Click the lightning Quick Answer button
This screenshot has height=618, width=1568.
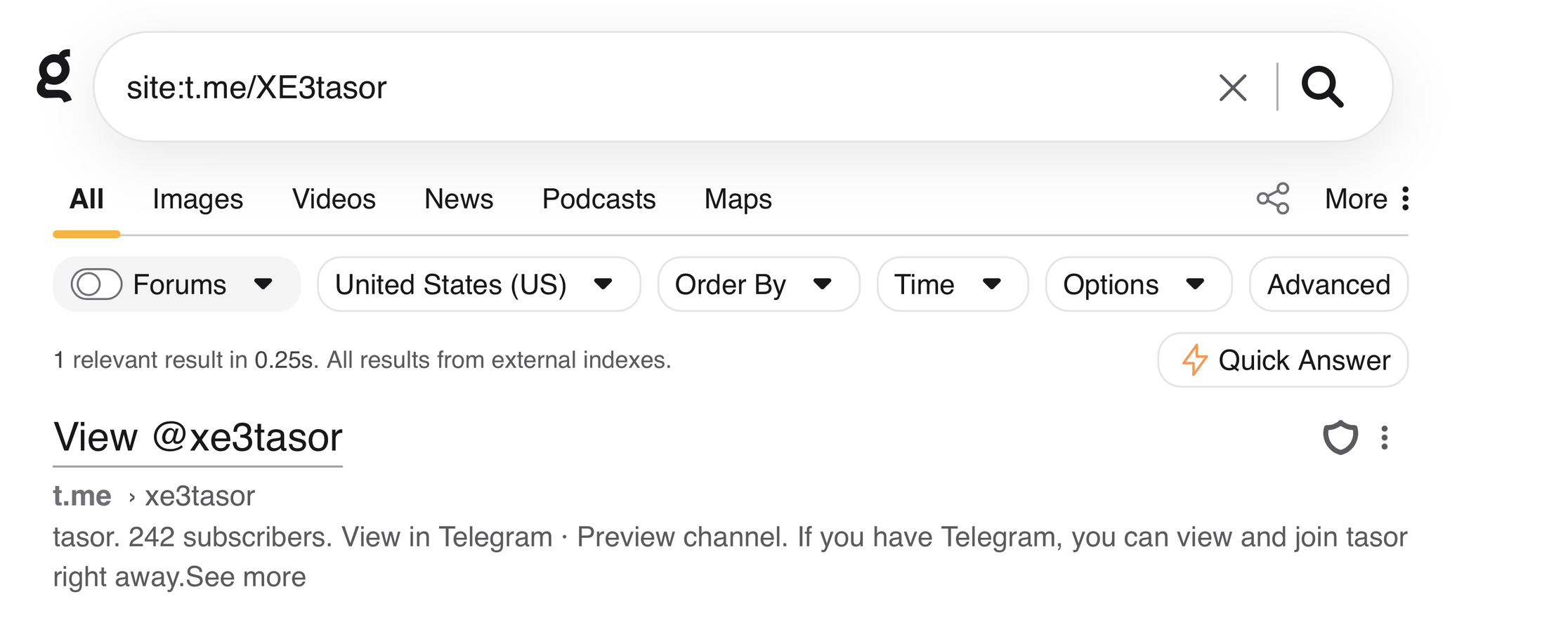point(1283,360)
